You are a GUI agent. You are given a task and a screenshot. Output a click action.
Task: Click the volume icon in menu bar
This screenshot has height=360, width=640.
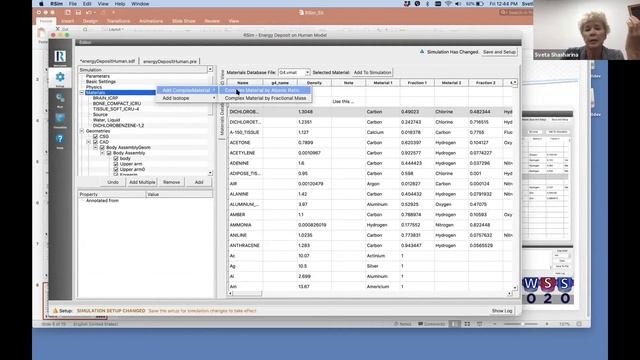pyautogui.click(x=458, y=4)
